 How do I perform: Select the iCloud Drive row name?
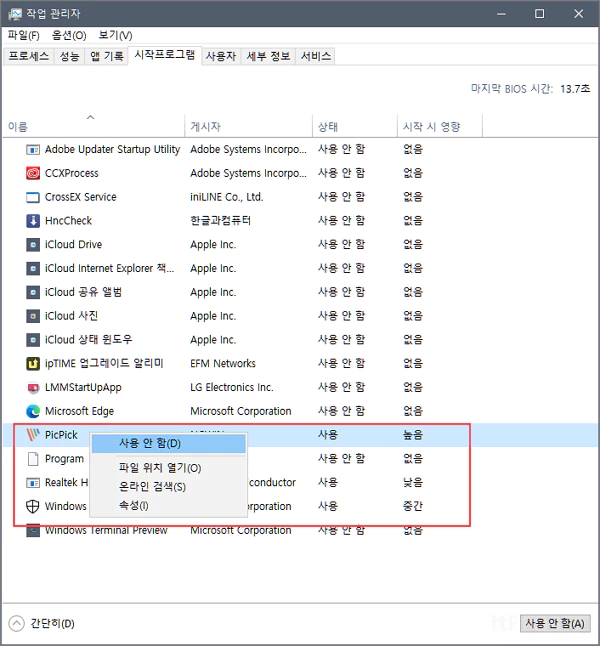73,245
